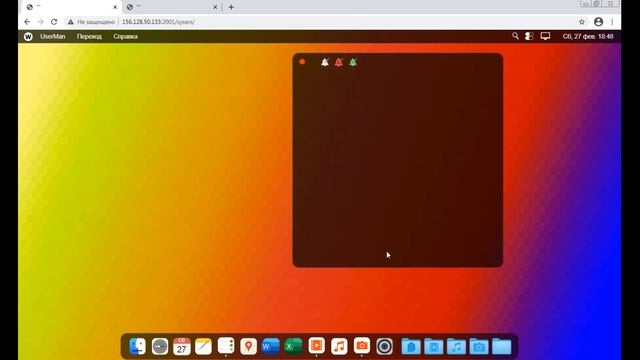Open the Maps pin dock icon
This screenshot has height=360, width=640.
pyautogui.click(x=248, y=346)
